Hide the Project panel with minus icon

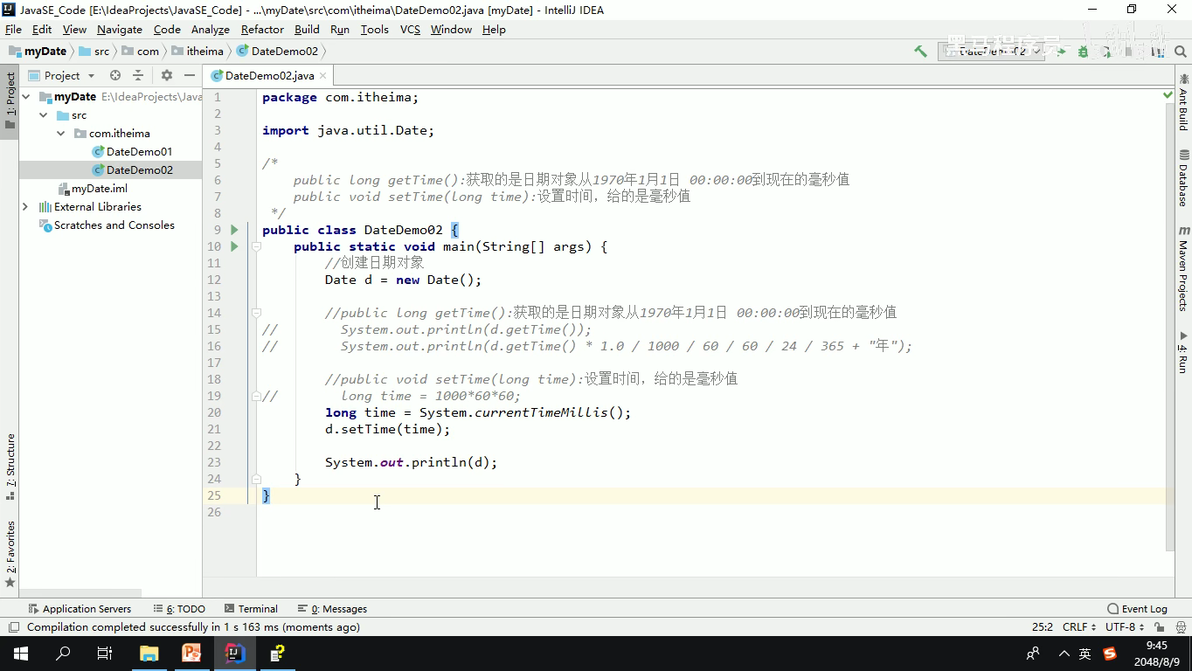189,75
